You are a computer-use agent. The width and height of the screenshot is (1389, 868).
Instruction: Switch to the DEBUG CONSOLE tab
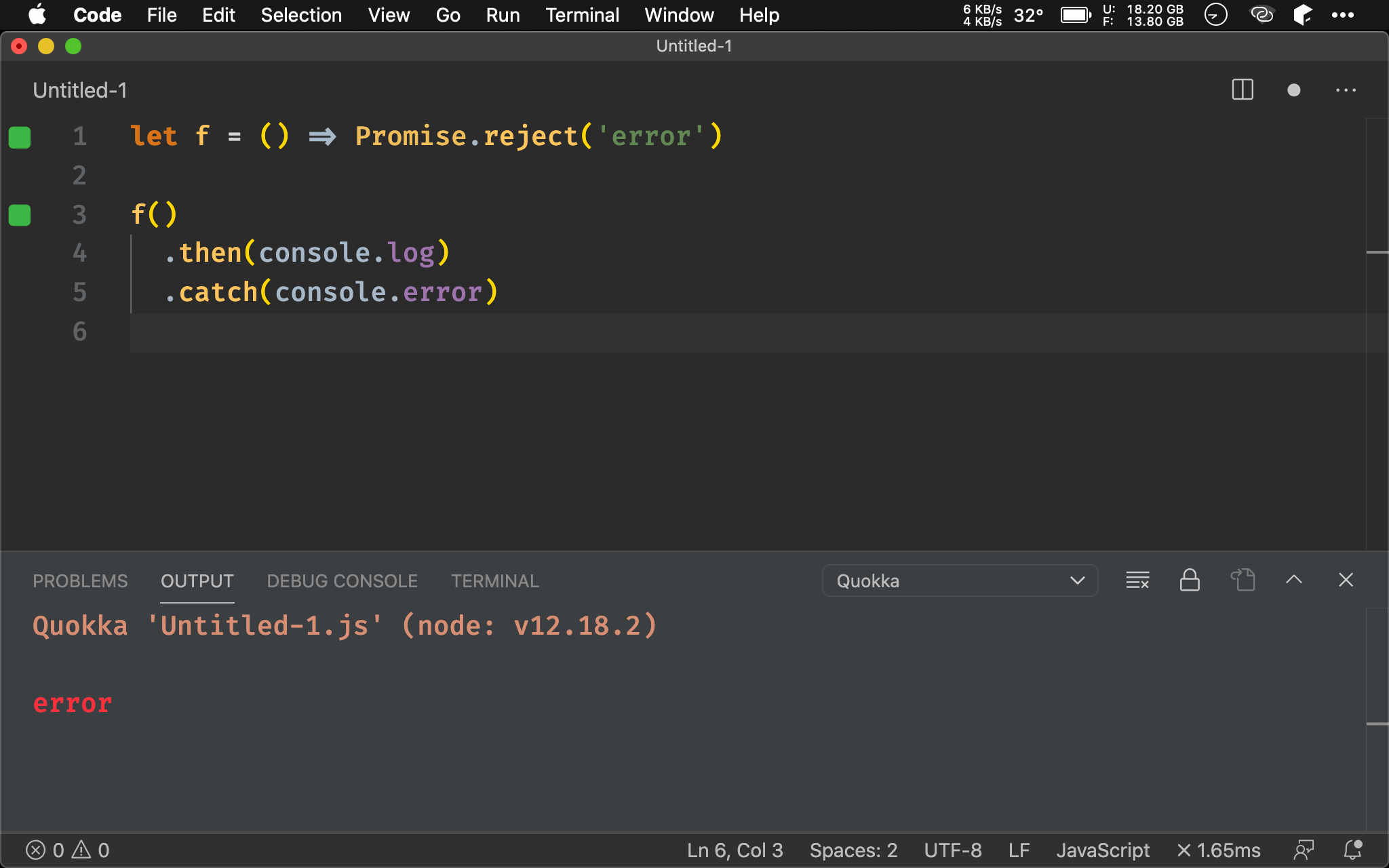tap(342, 581)
